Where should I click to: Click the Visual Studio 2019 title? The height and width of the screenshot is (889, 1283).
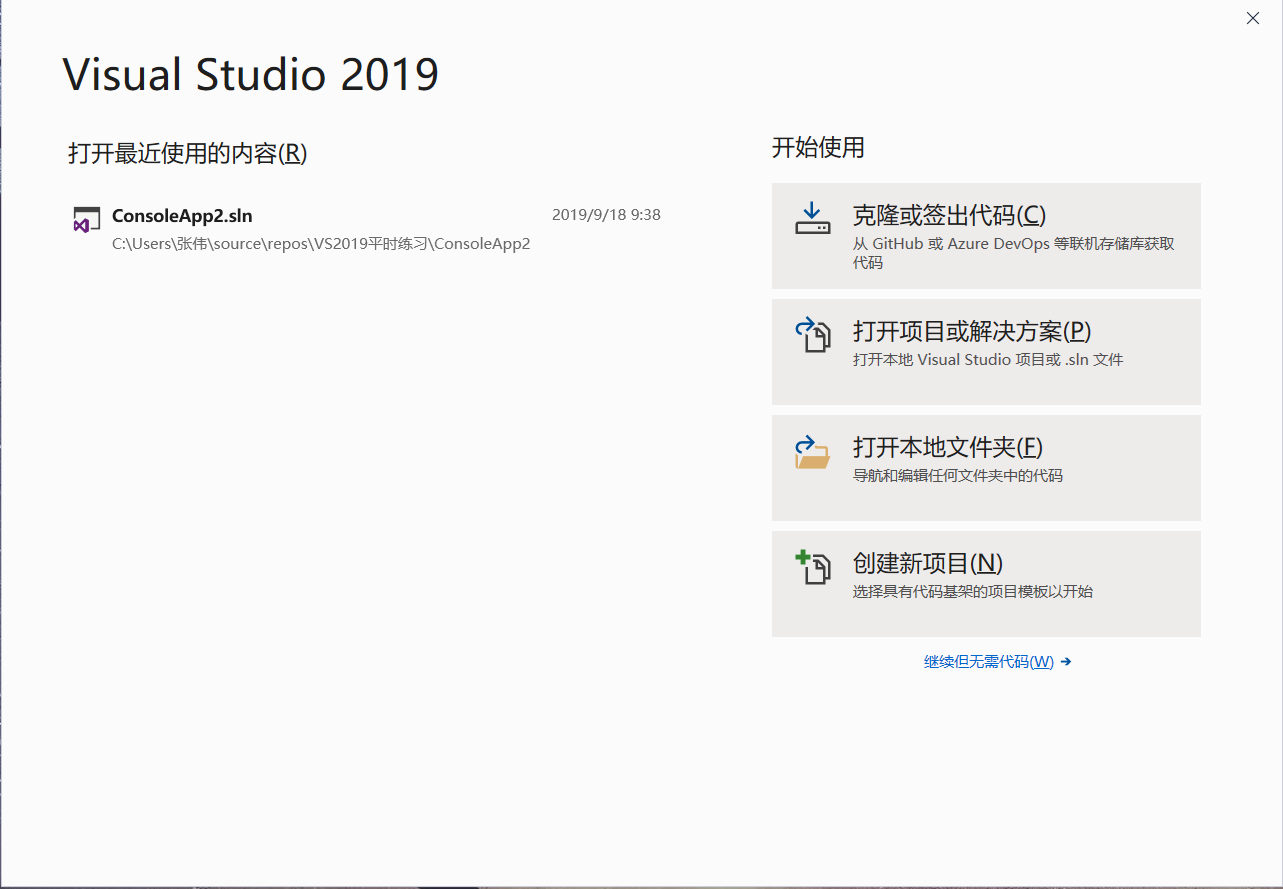[251, 75]
